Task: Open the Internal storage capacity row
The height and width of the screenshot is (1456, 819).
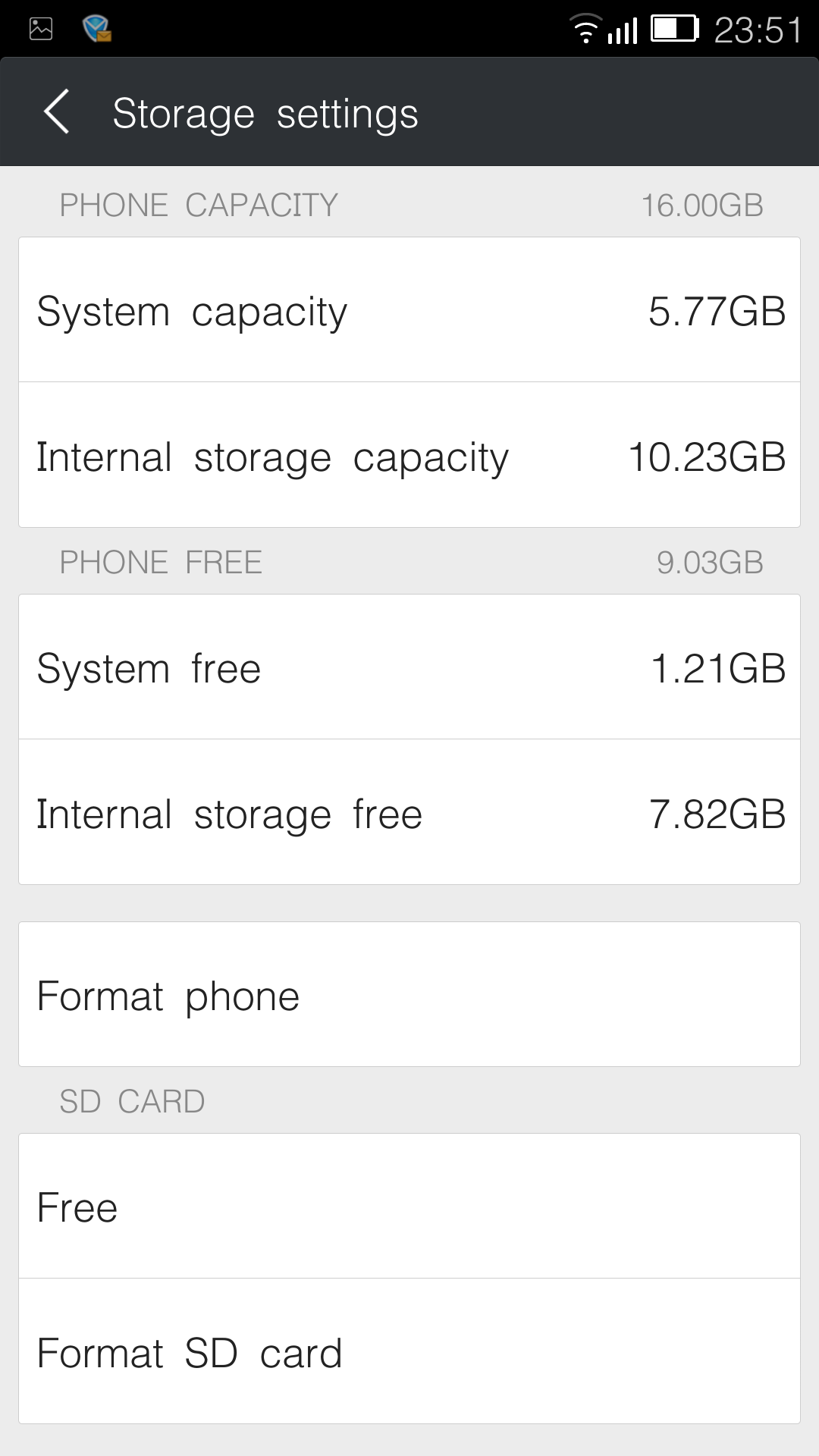Action: (x=409, y=456)
